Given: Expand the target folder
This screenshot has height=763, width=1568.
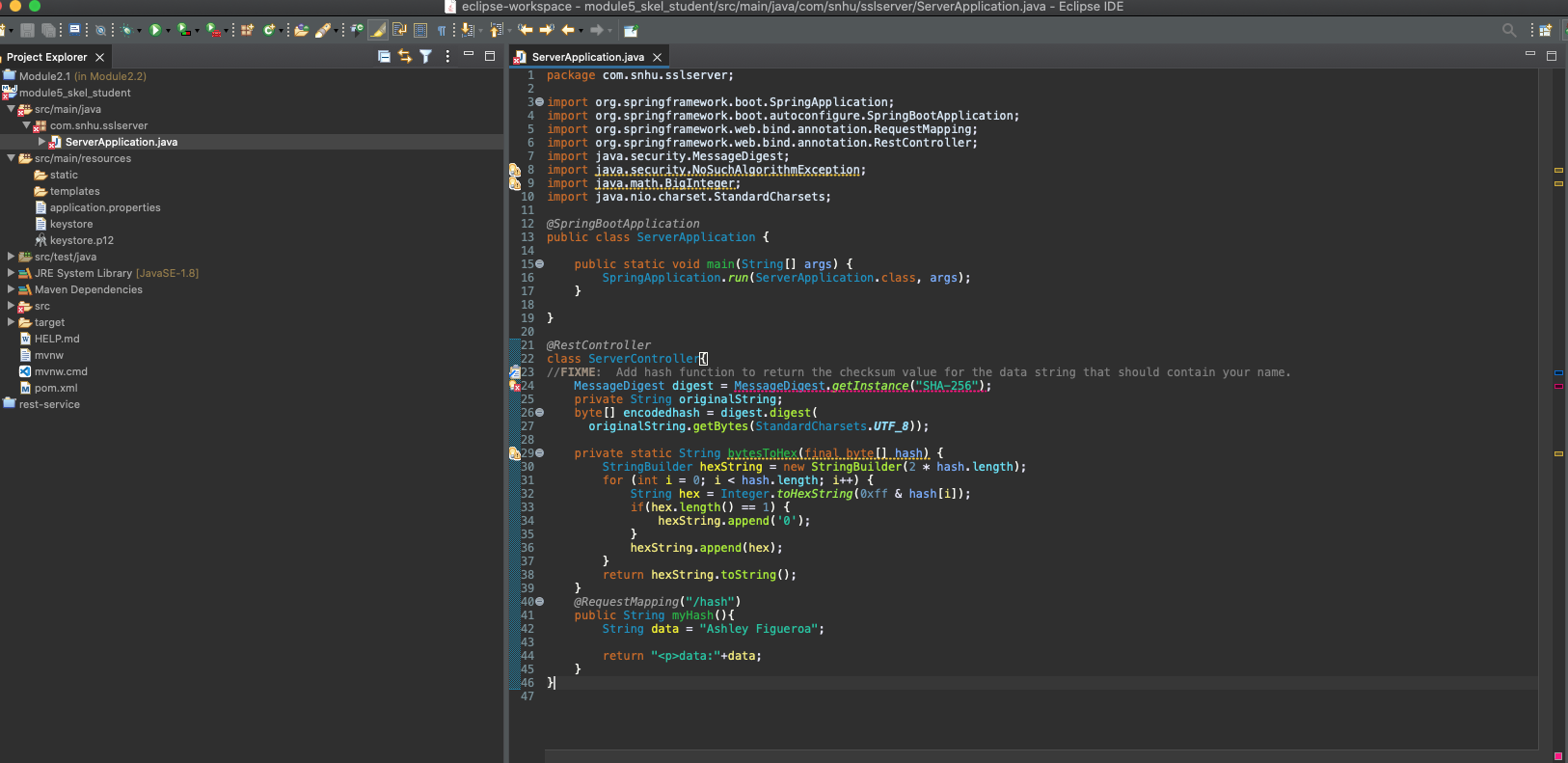Looking at the screenshot, I should (x=11, y=322).
